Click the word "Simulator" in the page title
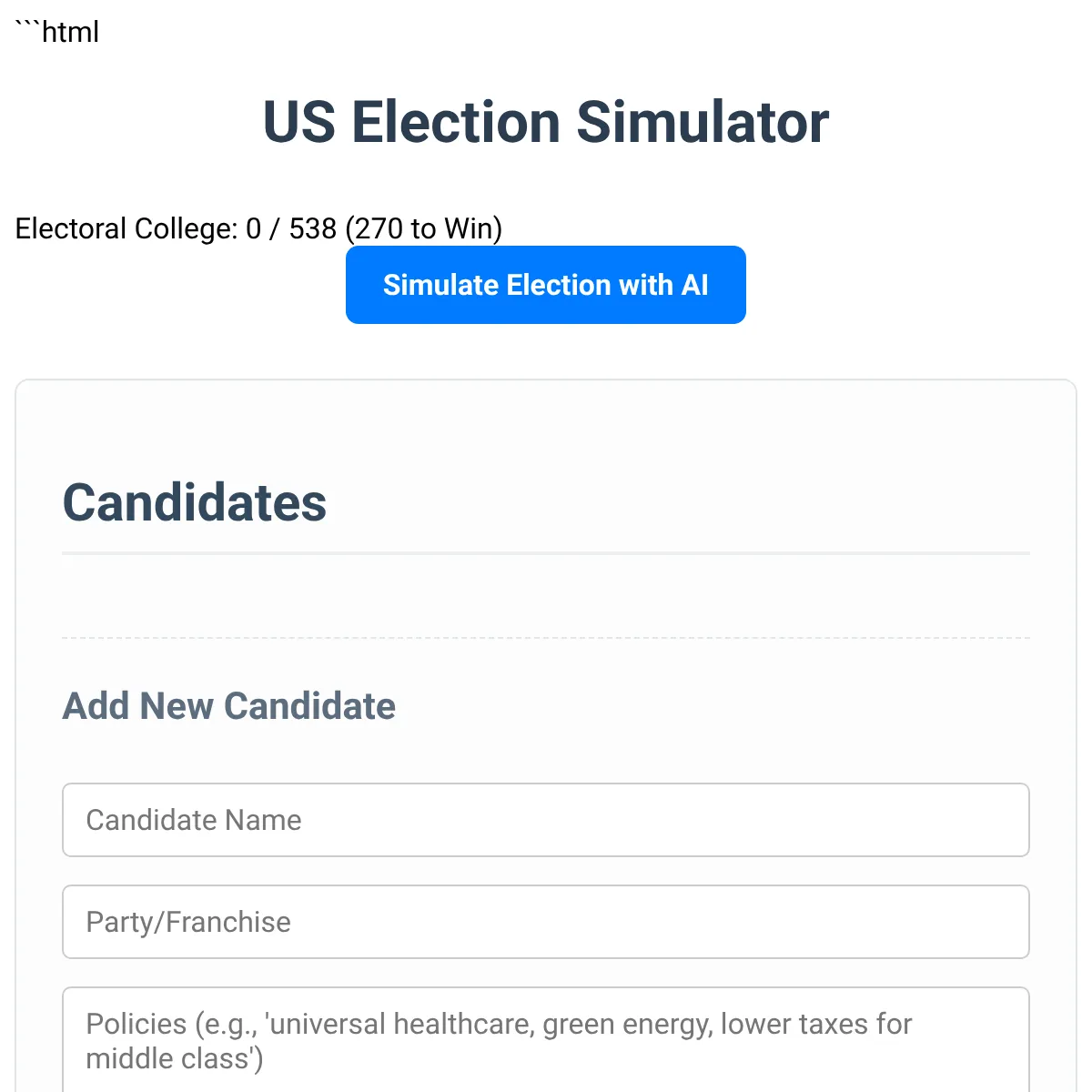Image resolution: width=1092 pixels, height=1092 pixels. [x=703, y=122]
